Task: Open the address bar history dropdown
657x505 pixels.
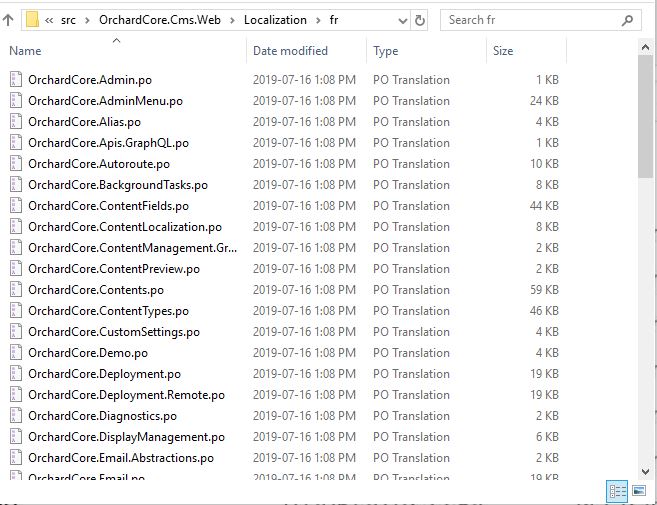Action: click(403, 21)
